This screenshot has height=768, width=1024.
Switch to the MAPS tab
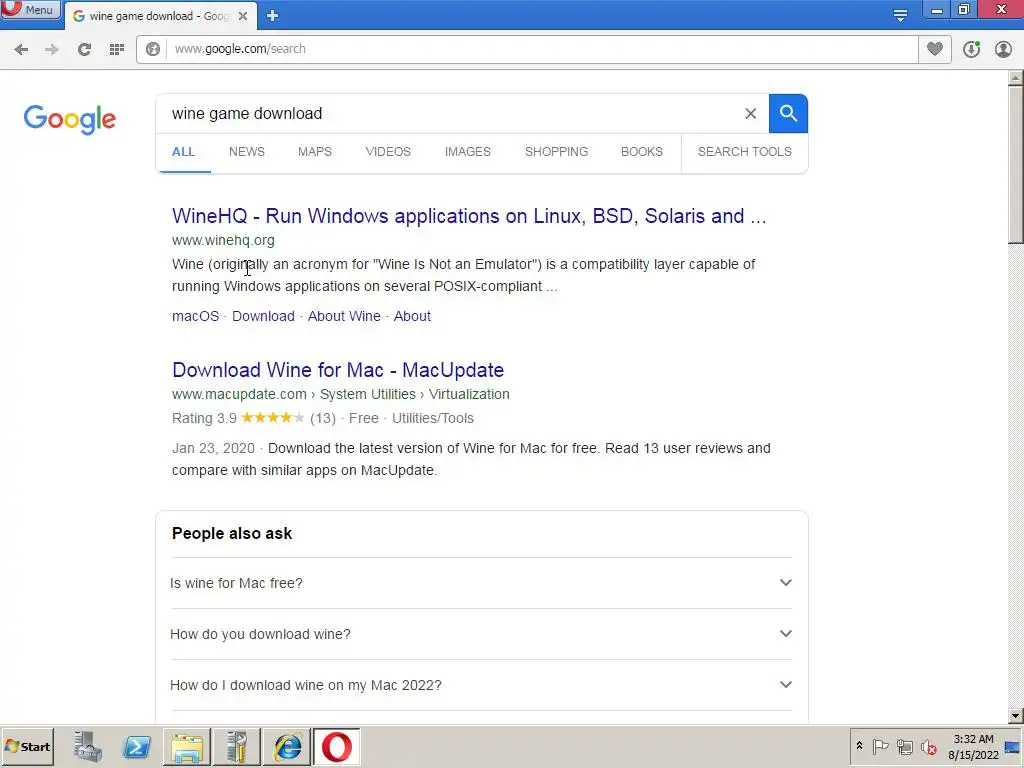[315, 152]
